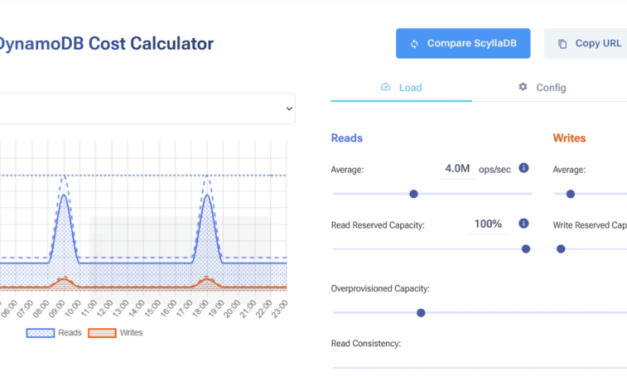
Task: Click the sync icon in Compare ScyllaDB
Action: click(414, 44)
